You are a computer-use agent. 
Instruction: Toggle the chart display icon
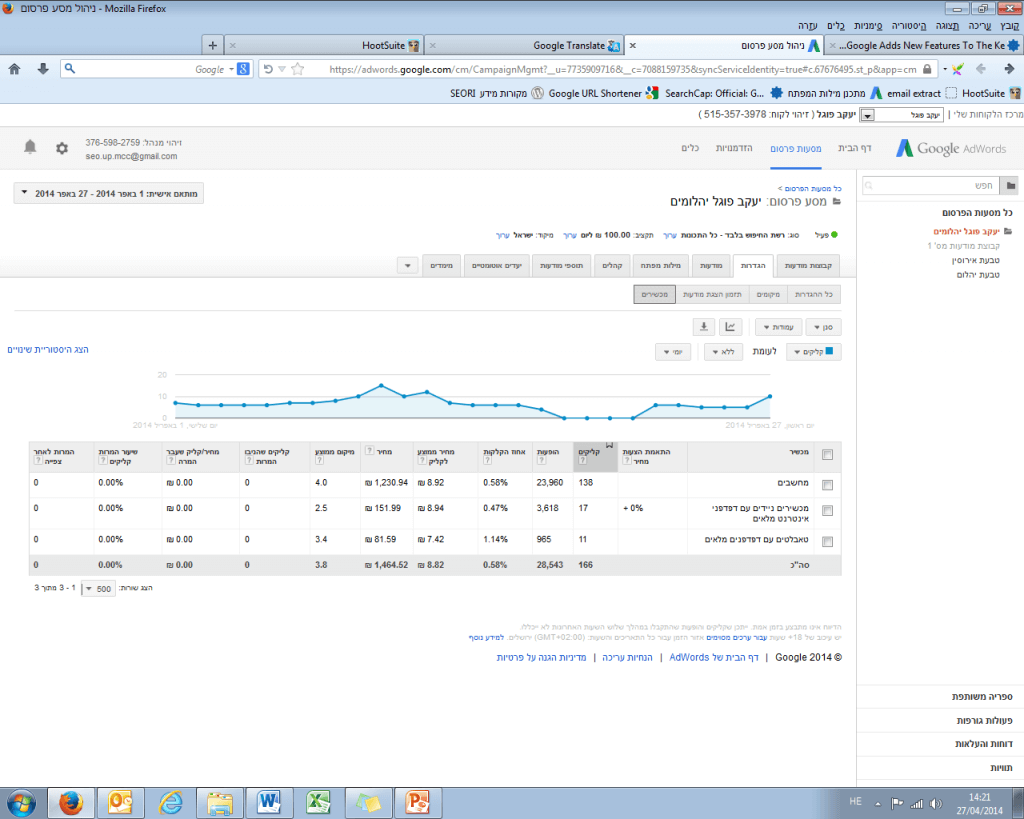(731, 327)
